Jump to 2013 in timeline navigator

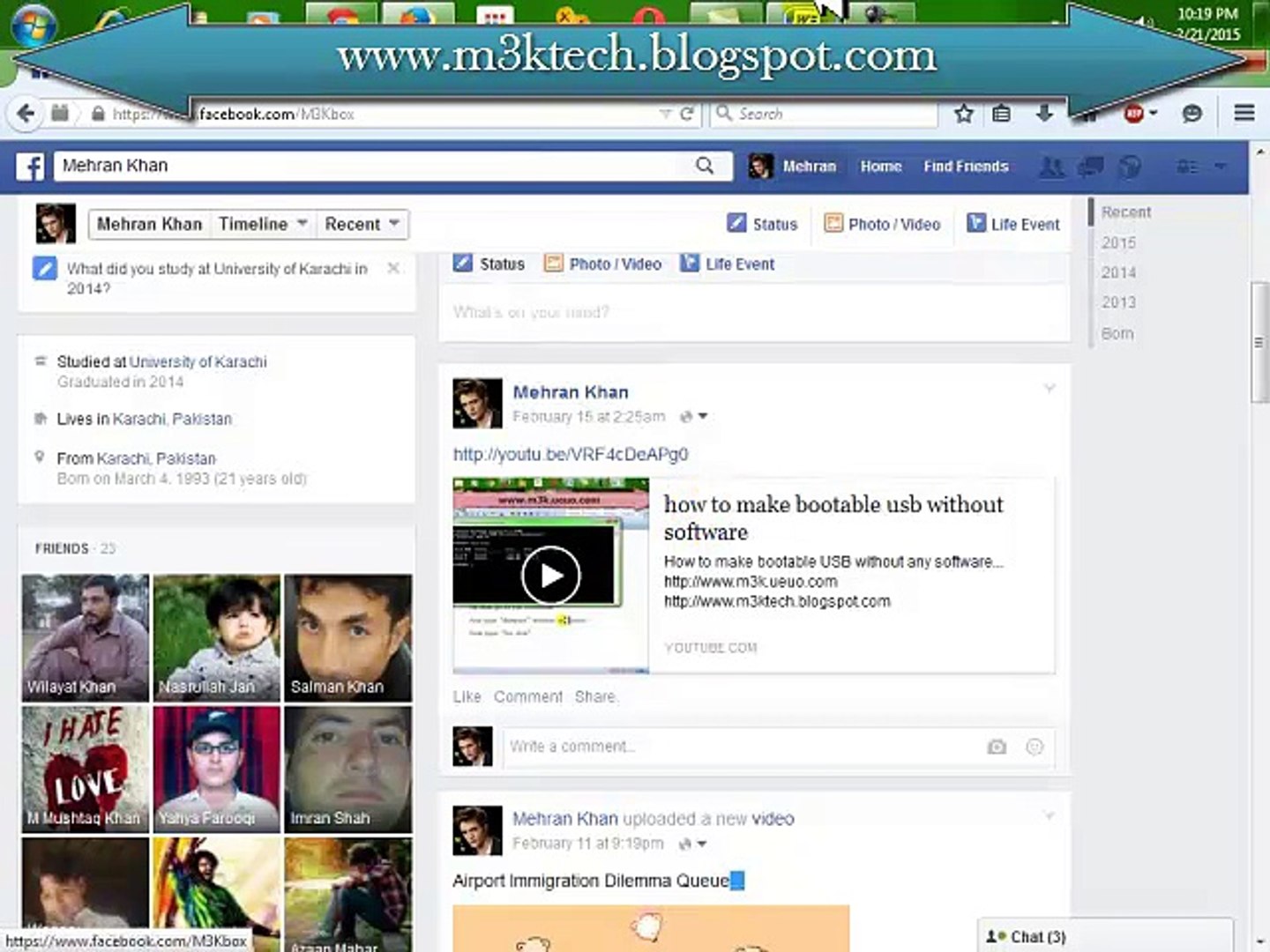coord(1118,302)
